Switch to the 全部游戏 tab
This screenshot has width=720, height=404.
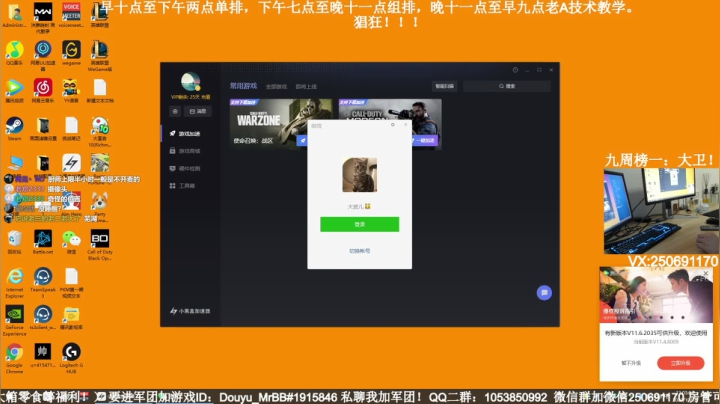point(276,86)
